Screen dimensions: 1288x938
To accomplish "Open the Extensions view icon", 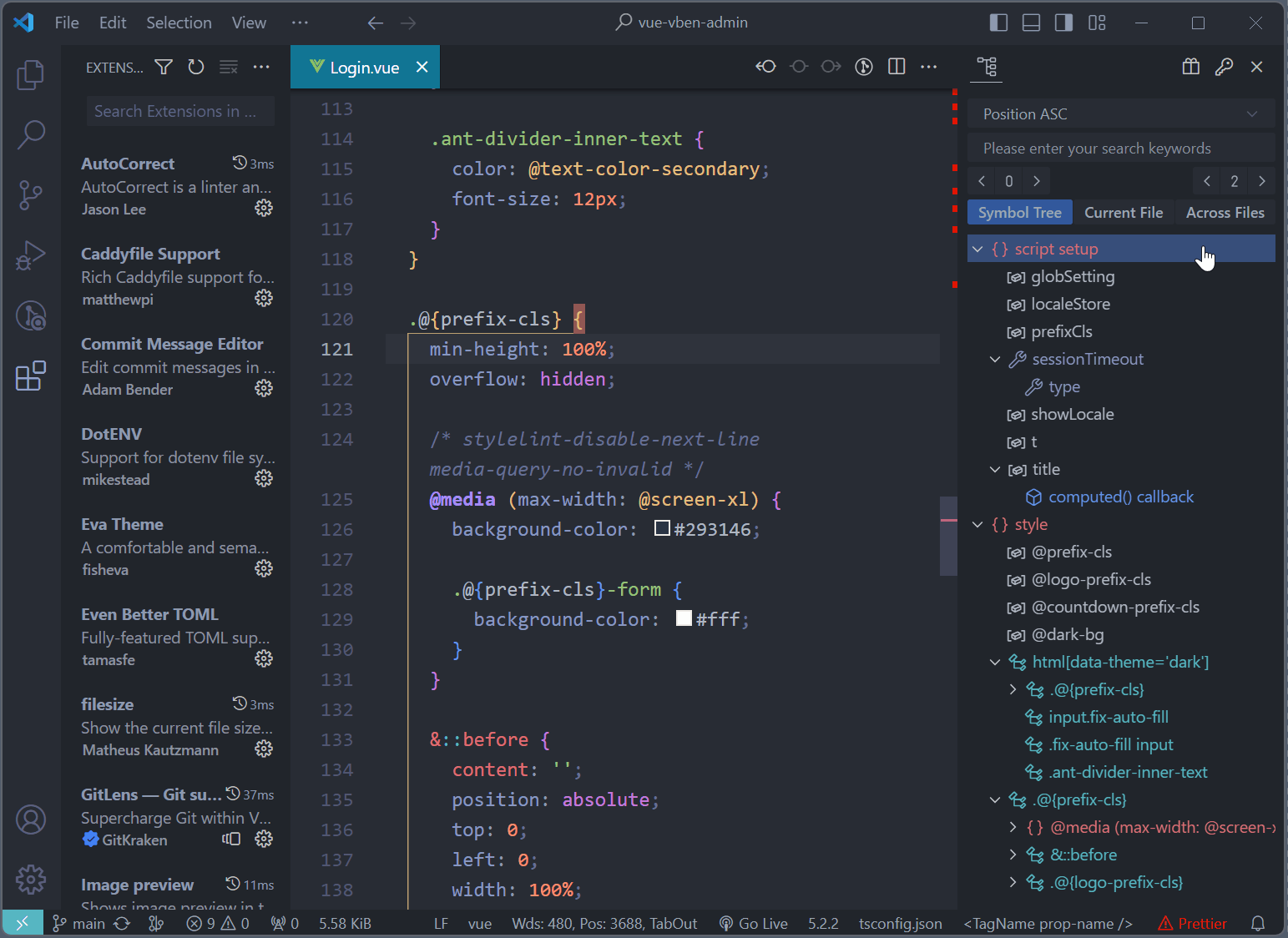I will [x=31, y=376].
